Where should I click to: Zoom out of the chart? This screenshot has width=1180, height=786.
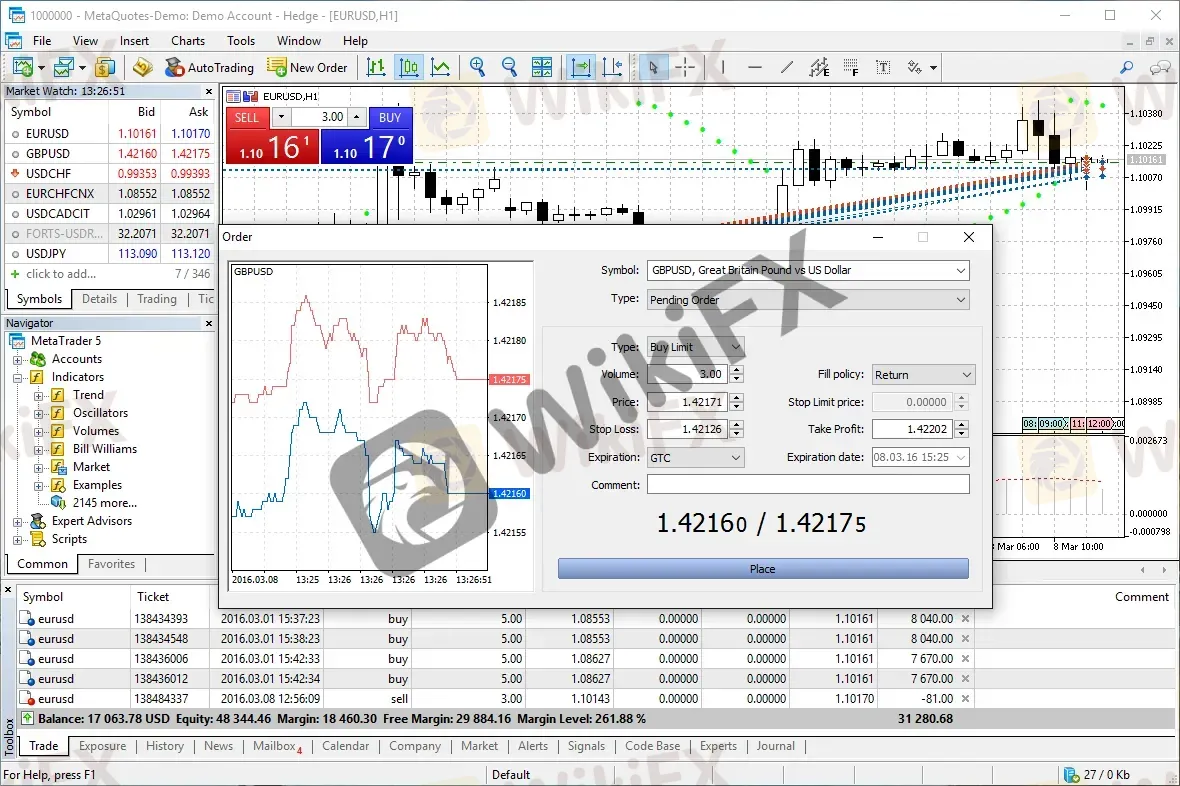509,67
